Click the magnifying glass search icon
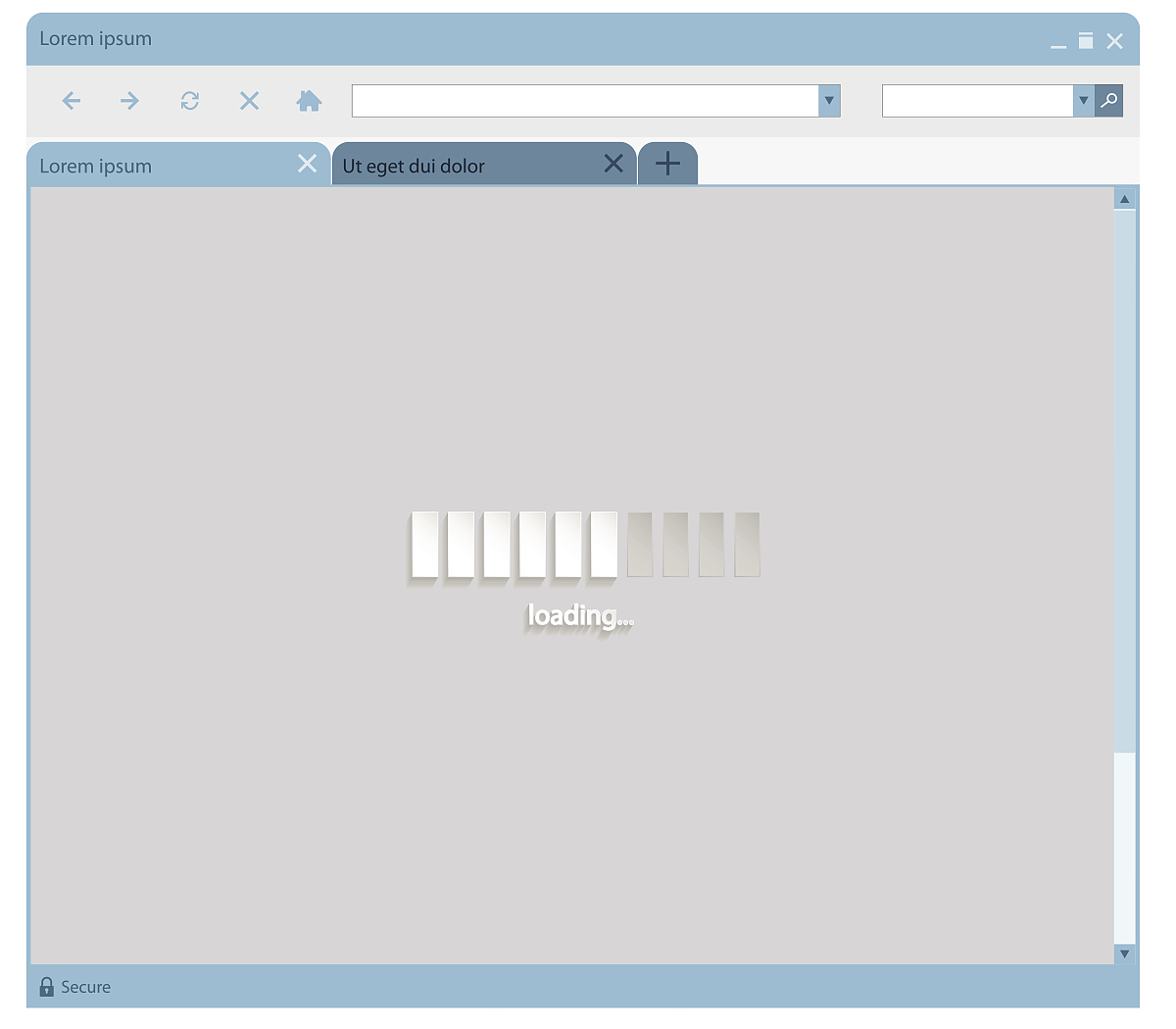Viewport: 1176px width, 1029px height. coord(1108,101)
